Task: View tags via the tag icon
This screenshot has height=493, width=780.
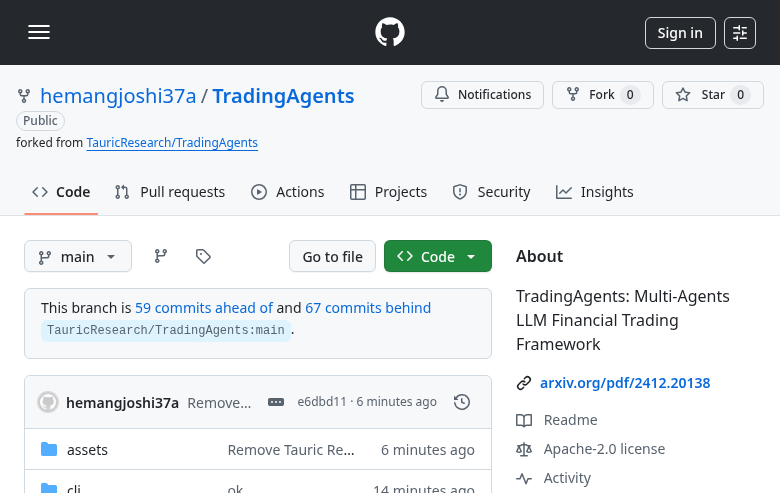Action: [x=203, y=256]
